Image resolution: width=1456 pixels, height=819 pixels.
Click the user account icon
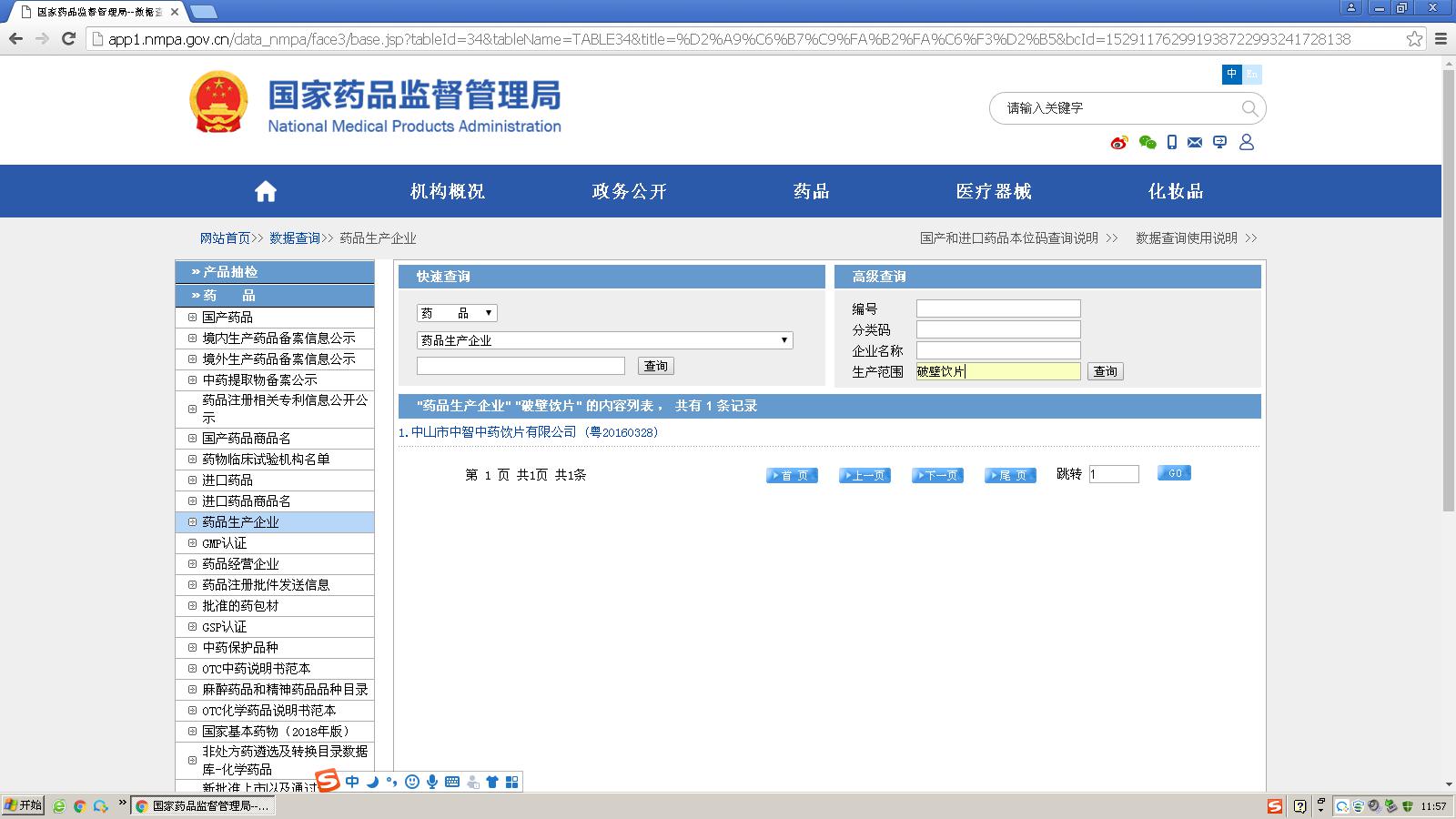pos(1247,142)
